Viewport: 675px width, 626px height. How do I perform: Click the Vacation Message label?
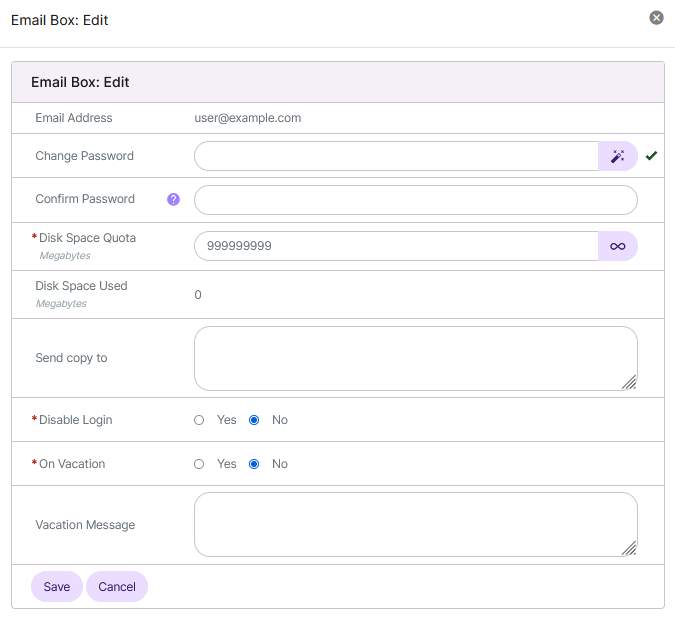(85, 525)
